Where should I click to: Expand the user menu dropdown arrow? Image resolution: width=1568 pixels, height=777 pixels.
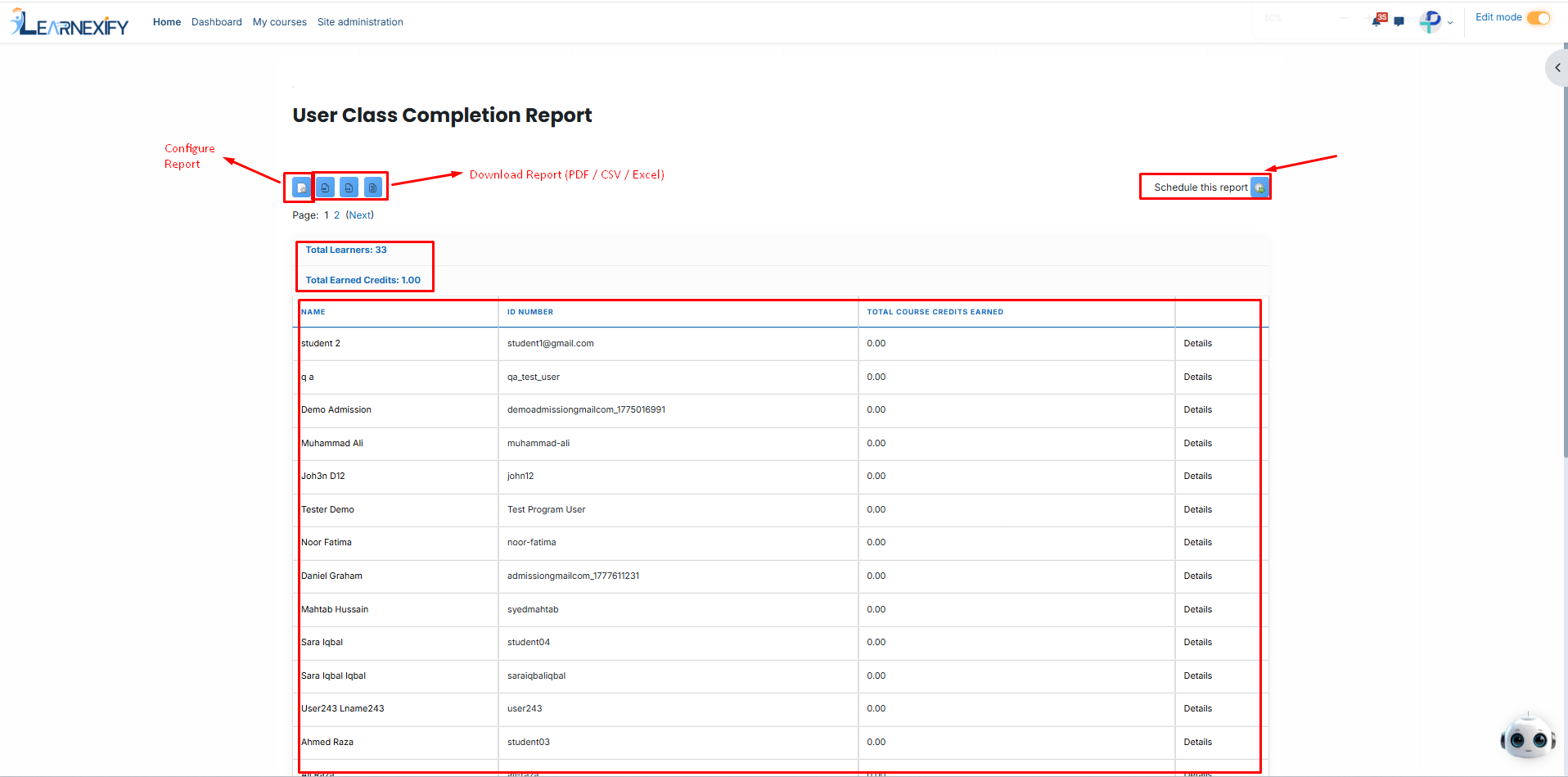[1450, 23]
